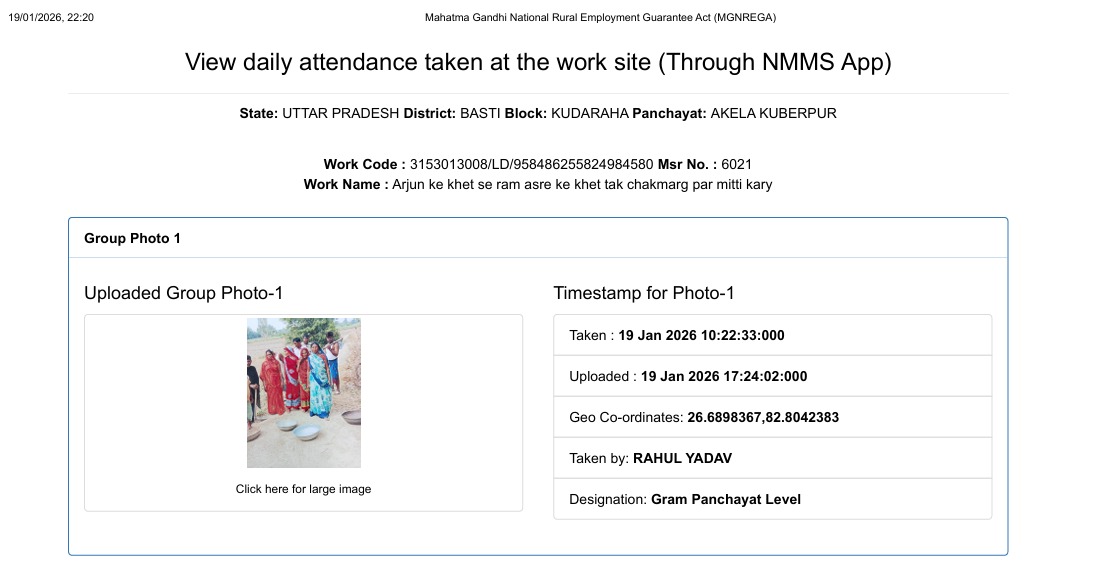Click the Block value 'KUDARAHA'
Image resolution: width=1098 pixels, height=566 pixels.
tap(590, 113)
